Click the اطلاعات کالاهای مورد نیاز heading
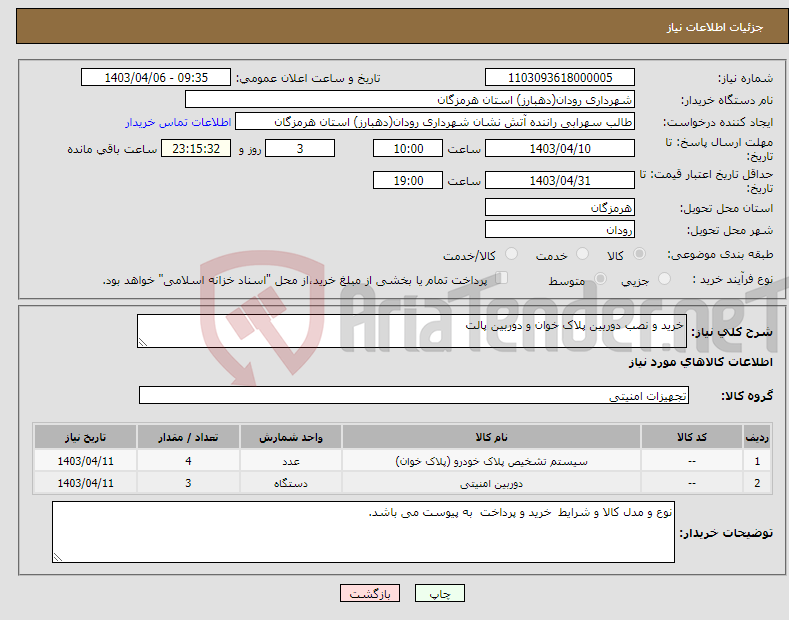 pyautogui.click(x=700, y=362)
